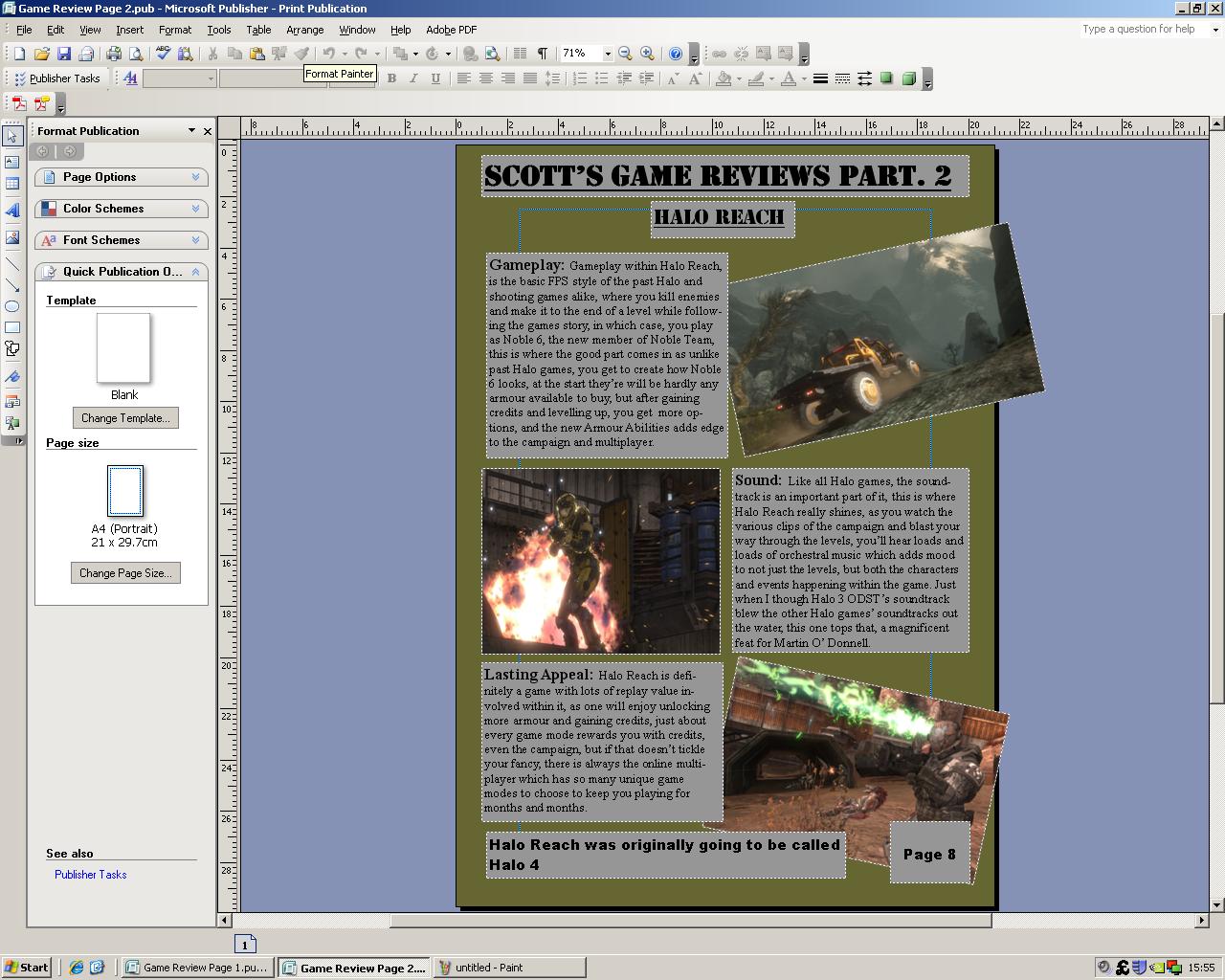
Task: Run the spelling check tool
Action: [x=164, y=54]
